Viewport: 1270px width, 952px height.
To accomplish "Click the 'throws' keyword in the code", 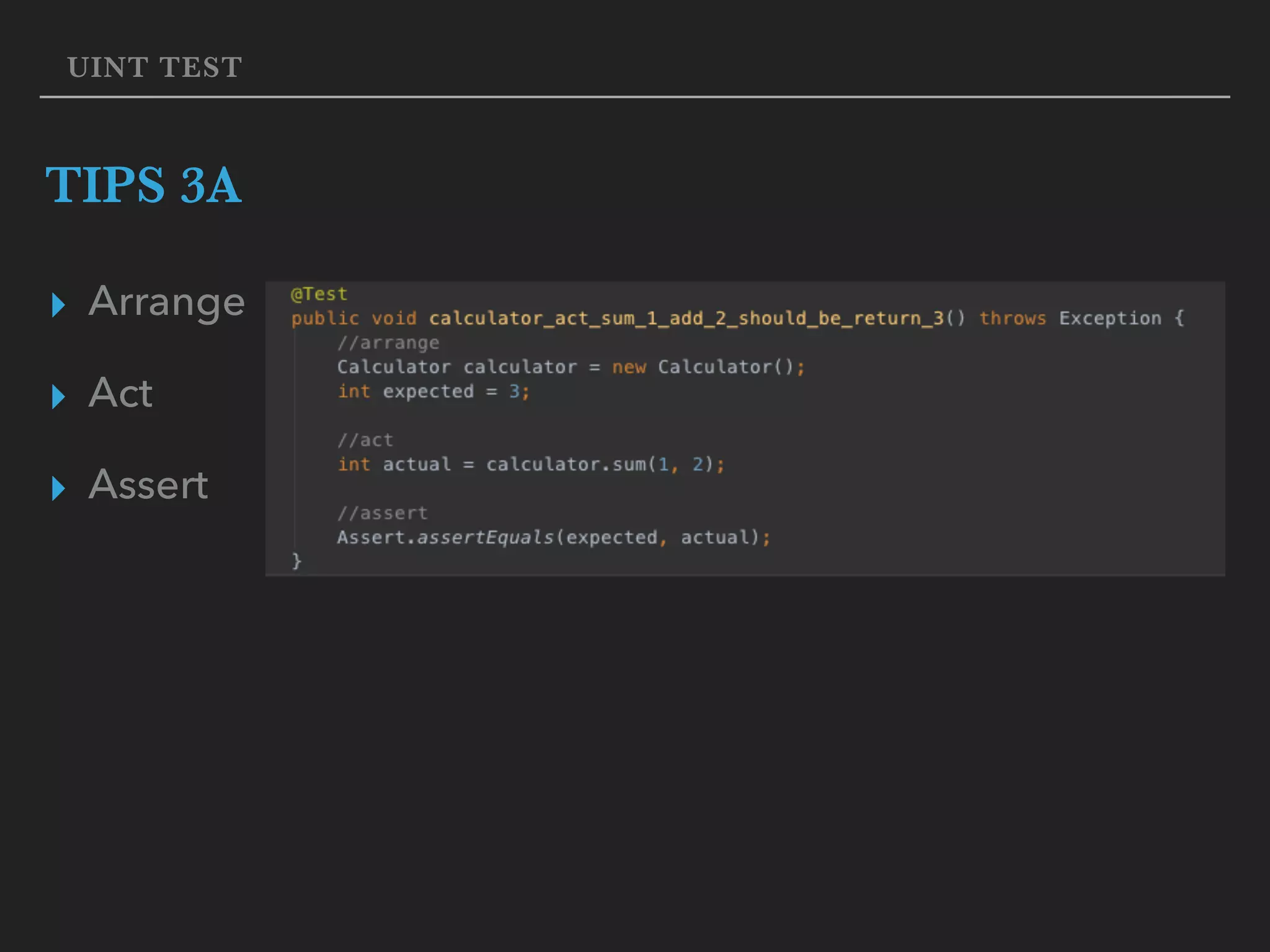I will (x=1013, y=319).
